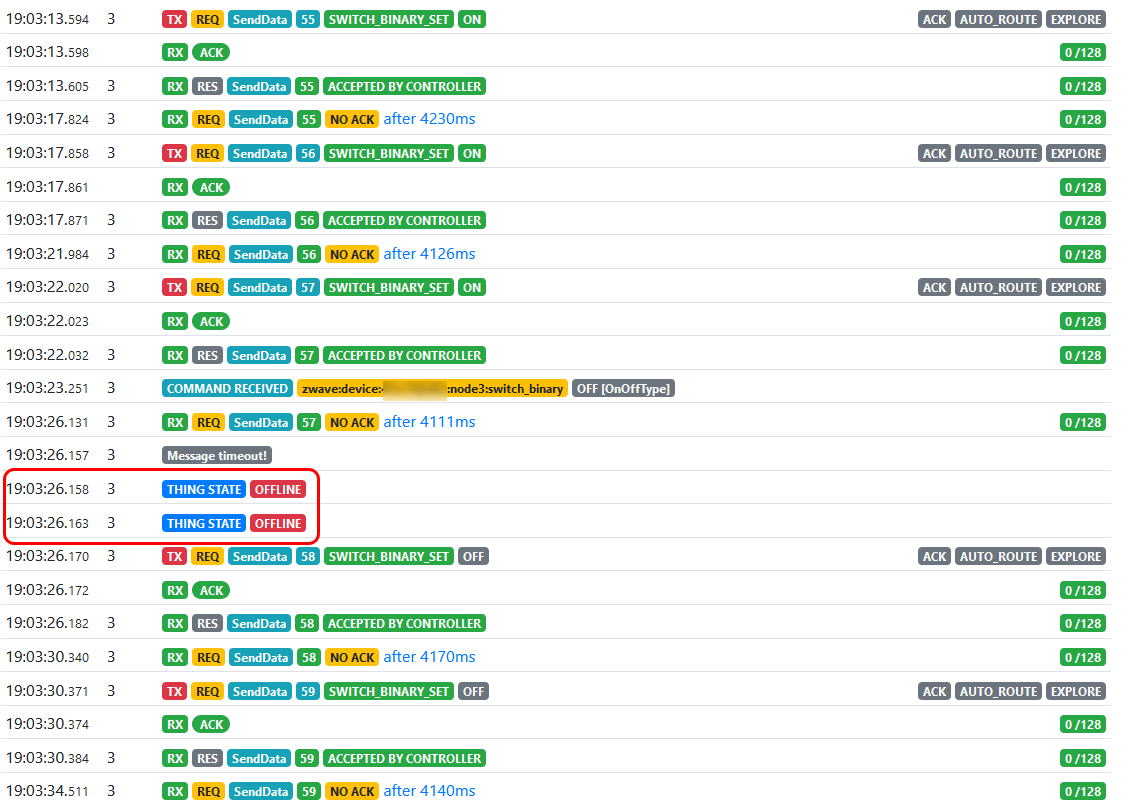This screenshot has height=802, width=1148.
Task: Select the 'Message timeout!' badge
Action: point(217,456)
